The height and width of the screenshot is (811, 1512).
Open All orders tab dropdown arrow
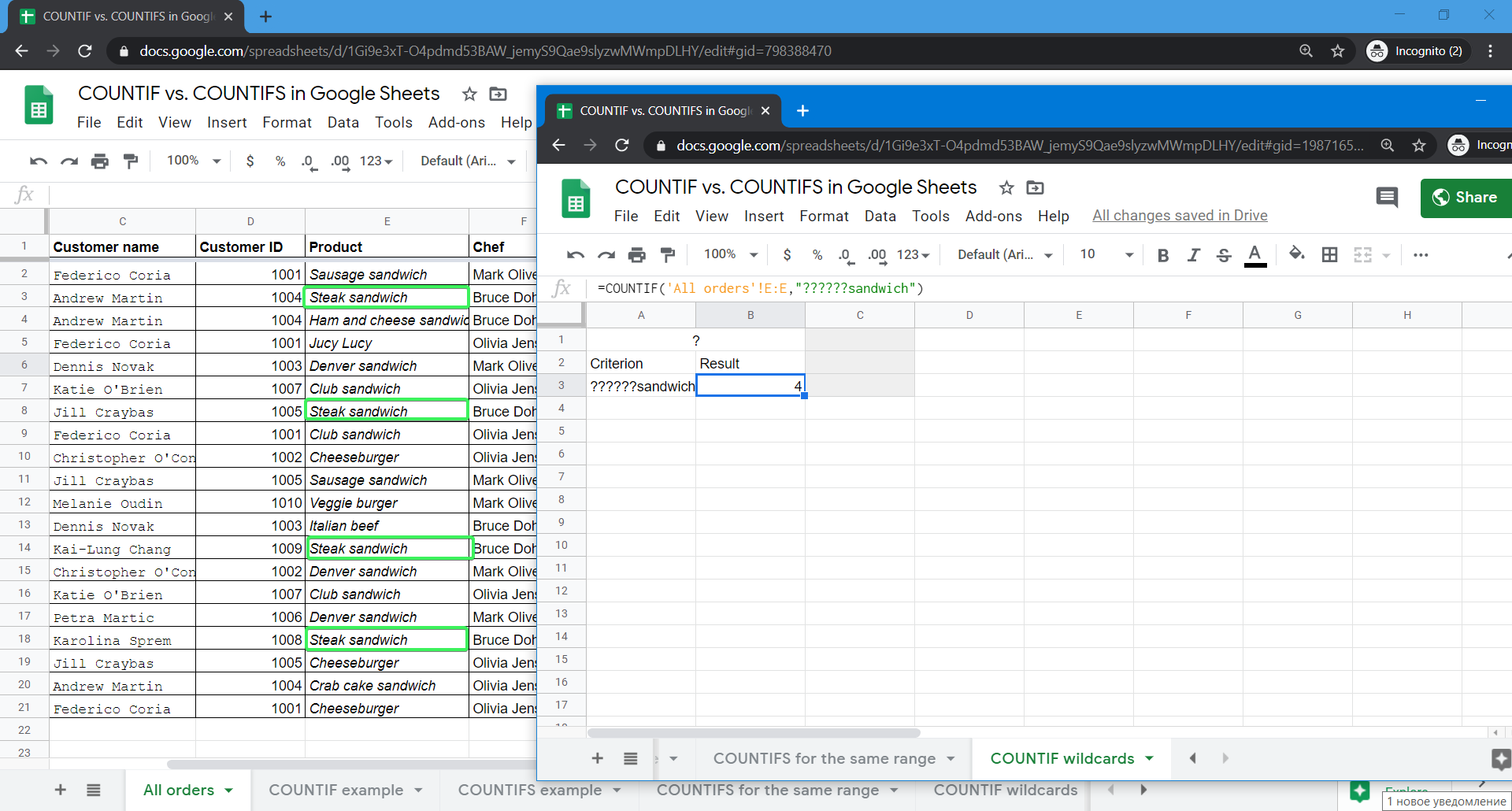(229, 790)
